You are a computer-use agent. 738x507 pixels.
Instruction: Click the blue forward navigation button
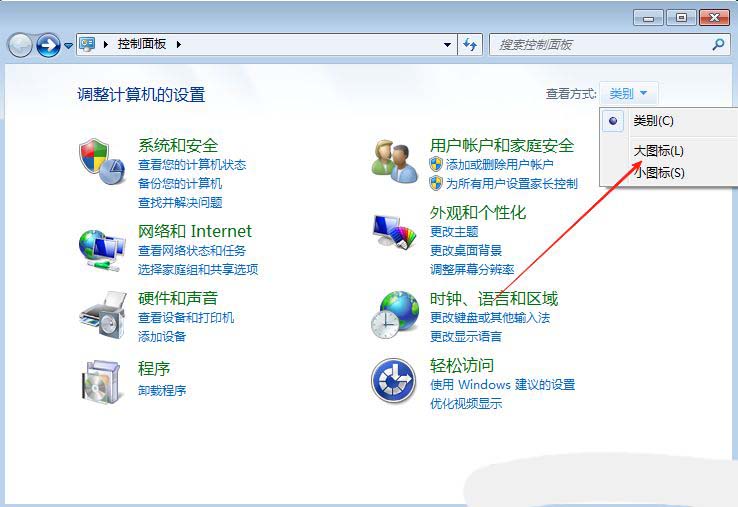point(48,45)
